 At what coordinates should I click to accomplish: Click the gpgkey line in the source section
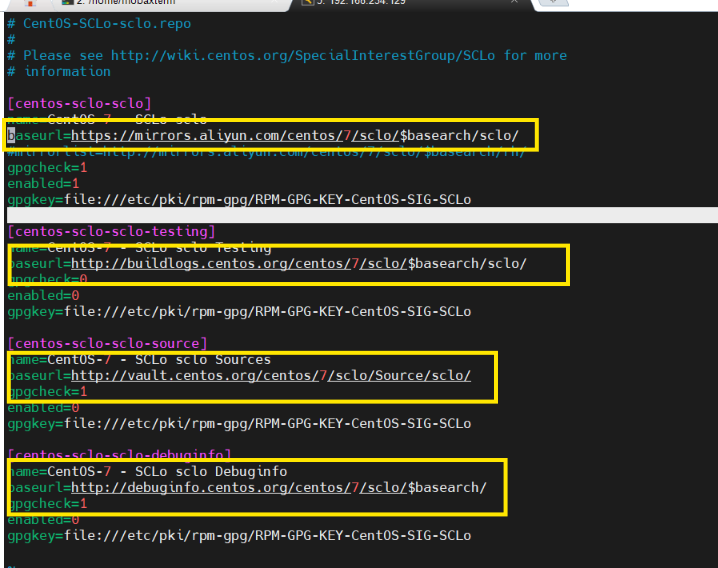click(239, 424)
